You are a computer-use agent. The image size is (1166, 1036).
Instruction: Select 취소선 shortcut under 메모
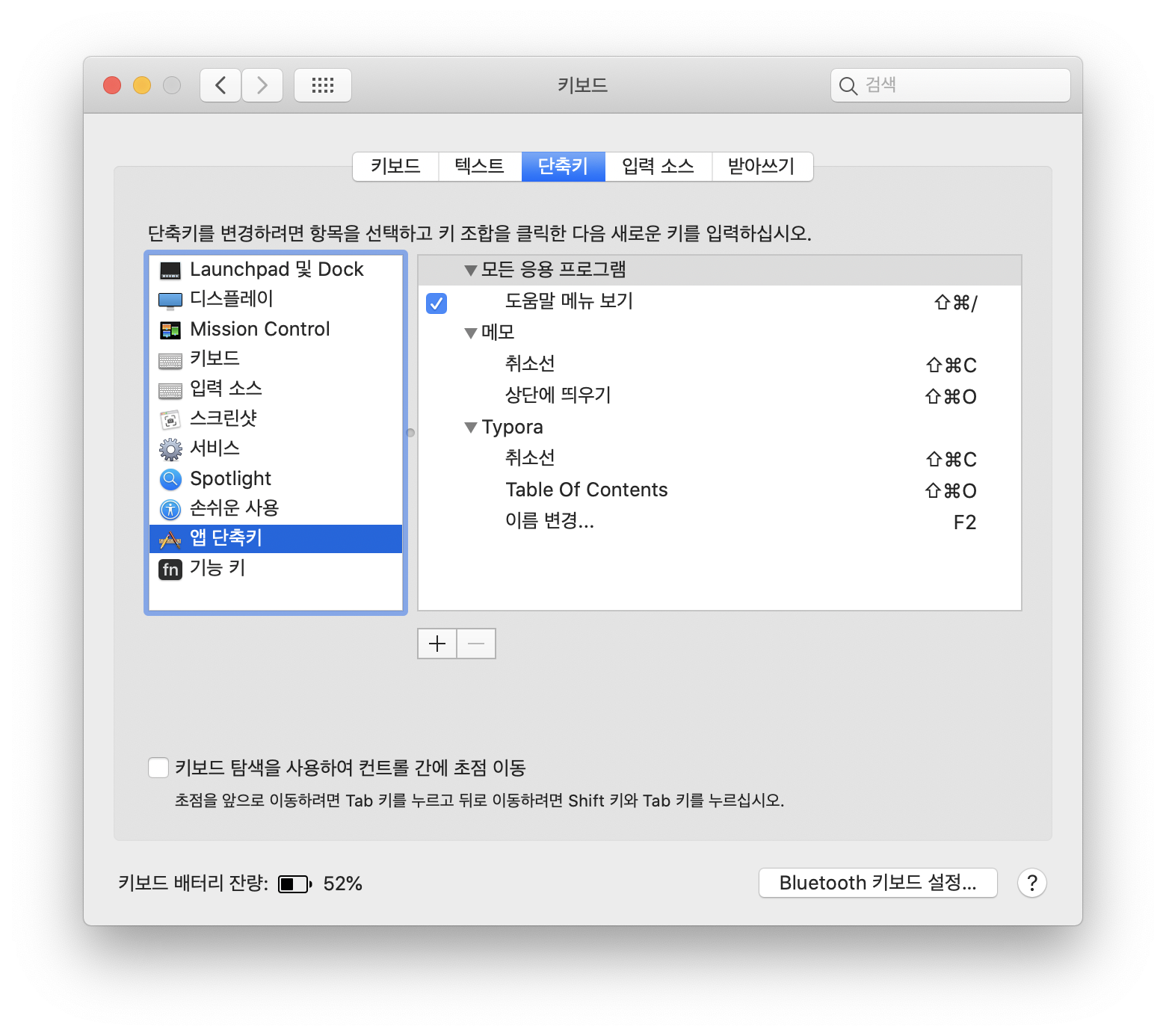click(720, 365)
